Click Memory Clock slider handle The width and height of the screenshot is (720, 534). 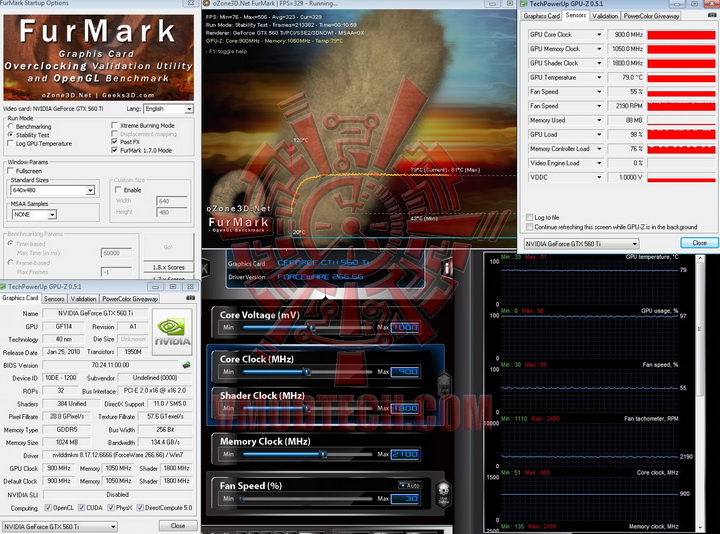click(x=323, y=455)
